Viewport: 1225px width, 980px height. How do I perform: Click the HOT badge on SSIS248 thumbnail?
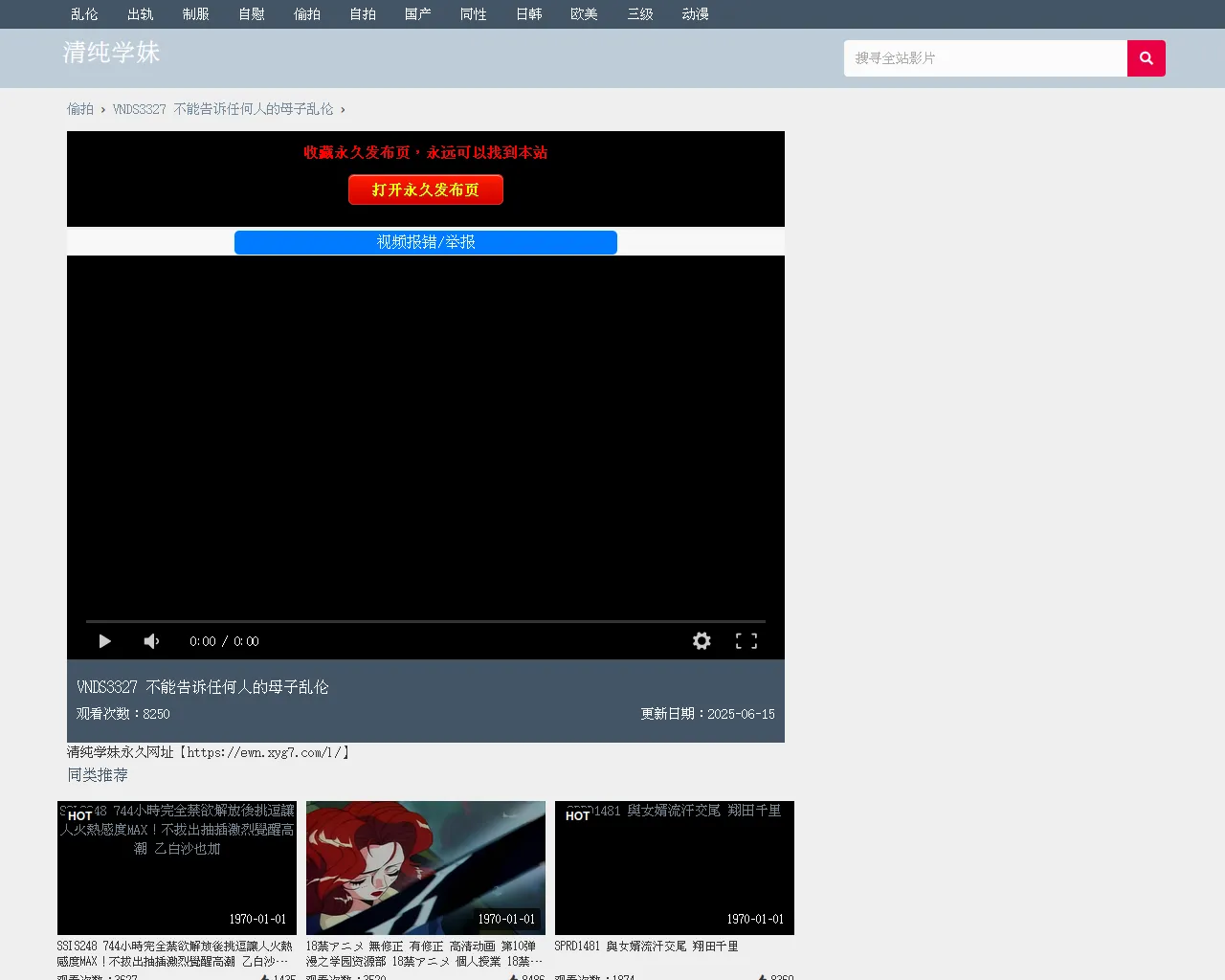click(x=80, y=816)
